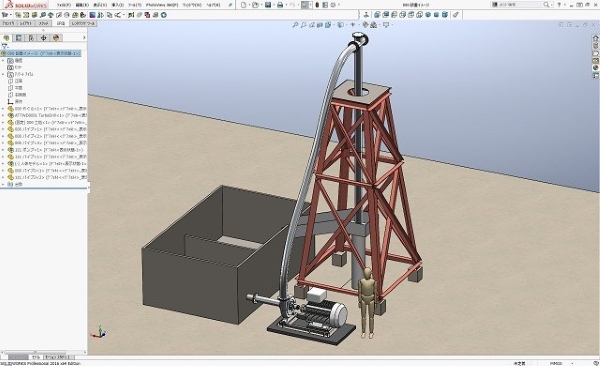Open the DisplayManager color sphere tab
The image size is (600, 366).
click(x=56, y=38)
